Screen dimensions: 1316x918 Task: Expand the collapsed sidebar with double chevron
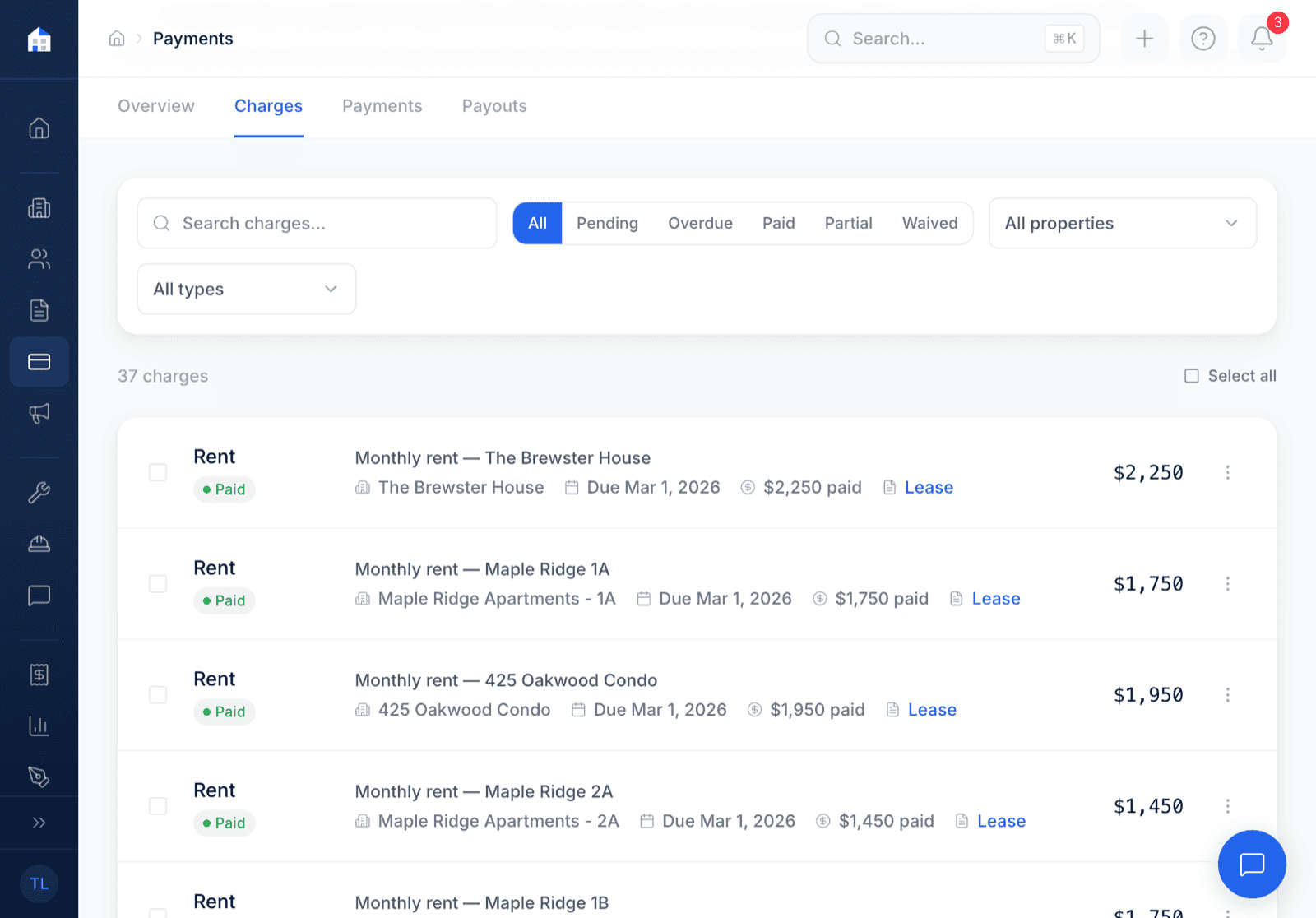[39, 823]
